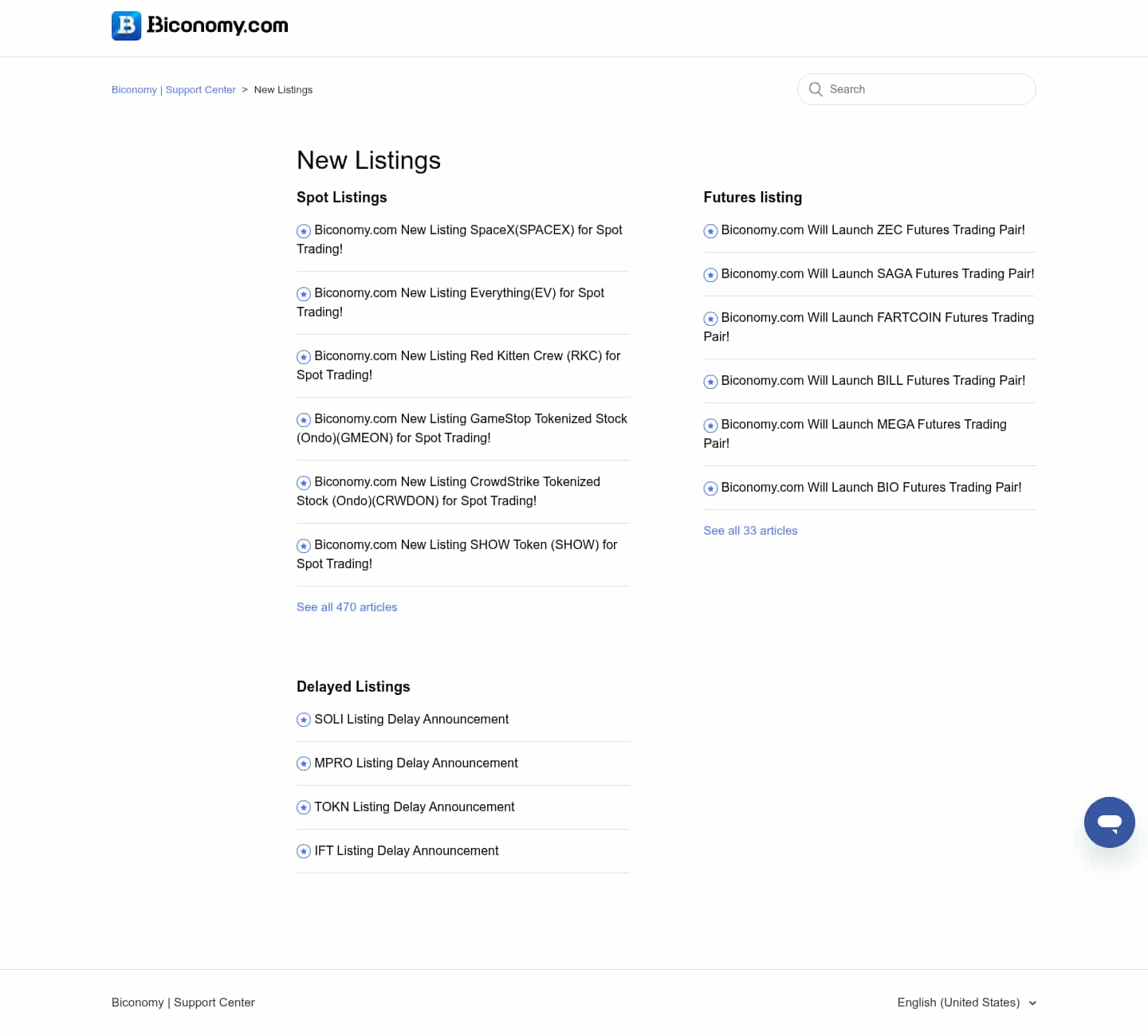This screenshot has width=1148, height=1036.
Task: Click the New Listings breadcrumb text
Action: (283, 90)
